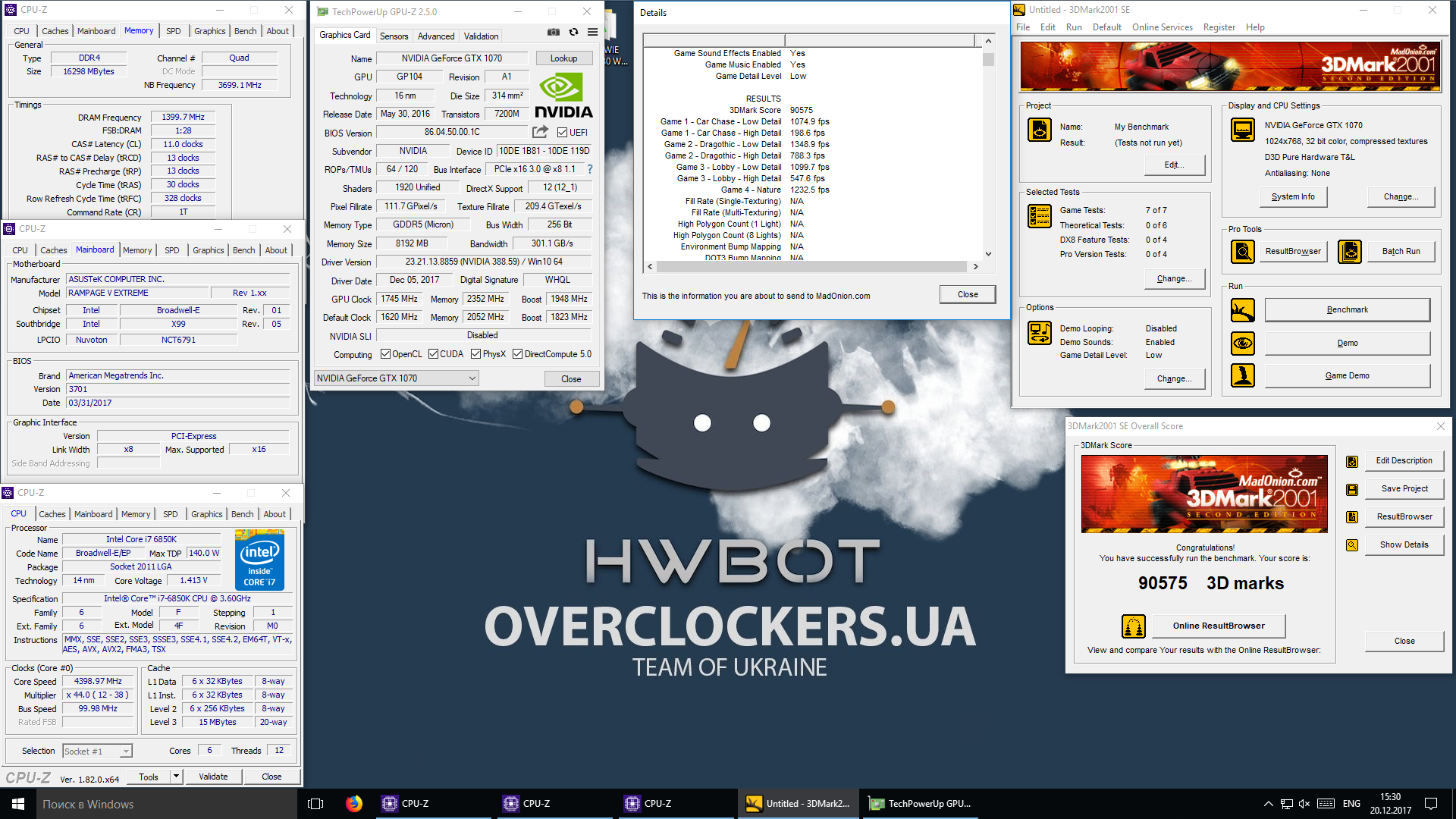The height and width of the screenshot is (819, 1456).
Task: Click the Online ResultBrowser yellow icon
Action: click(1133, 626)
